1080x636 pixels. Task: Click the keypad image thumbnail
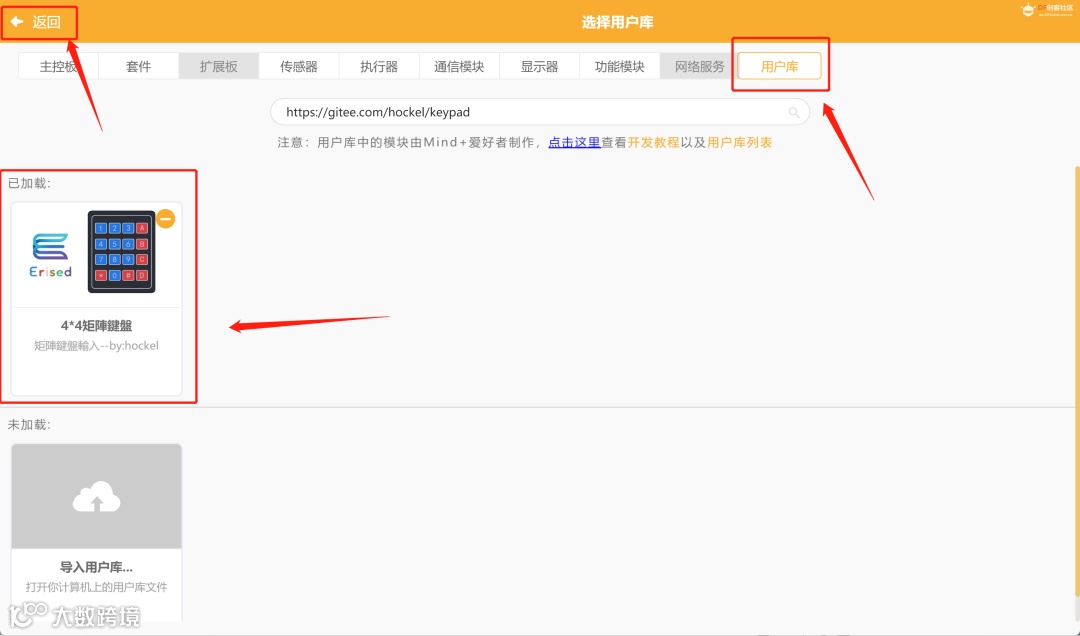pyautogui.click(x=122, y=252)
